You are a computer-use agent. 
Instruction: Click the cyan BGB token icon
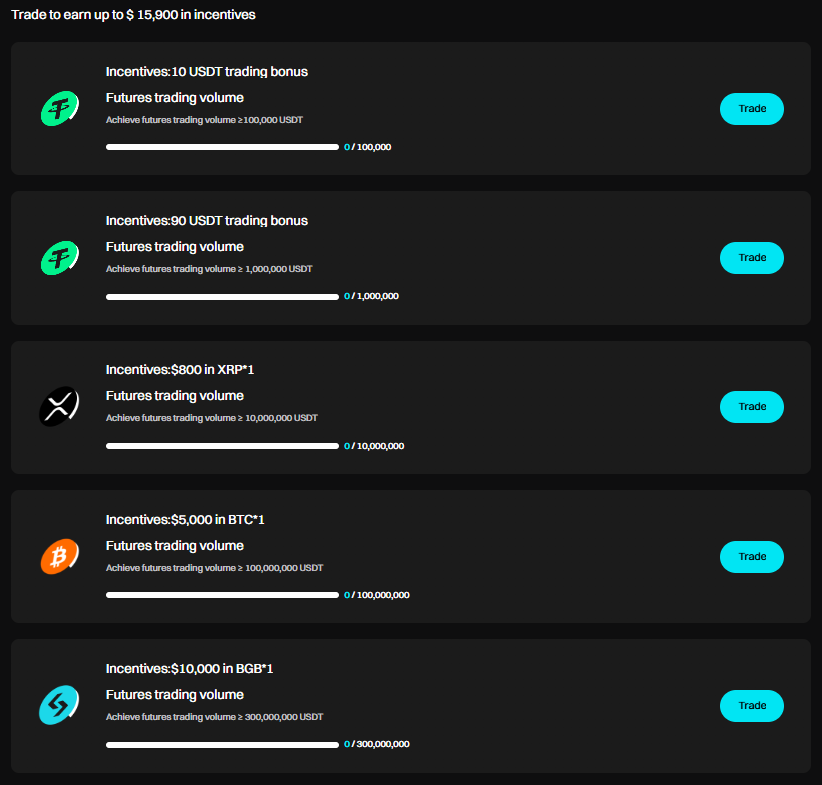59,705
